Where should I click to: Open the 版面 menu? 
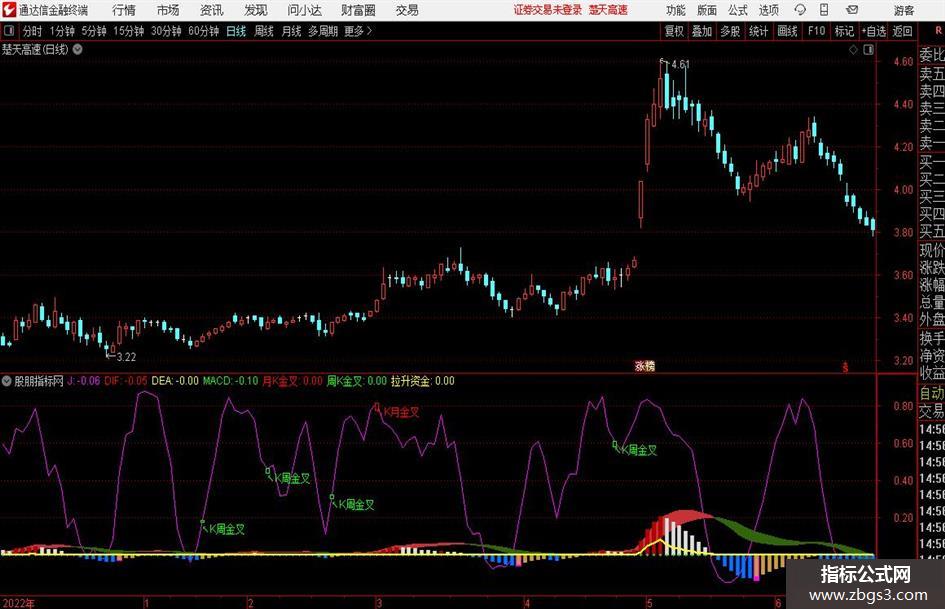coord(706,10)
